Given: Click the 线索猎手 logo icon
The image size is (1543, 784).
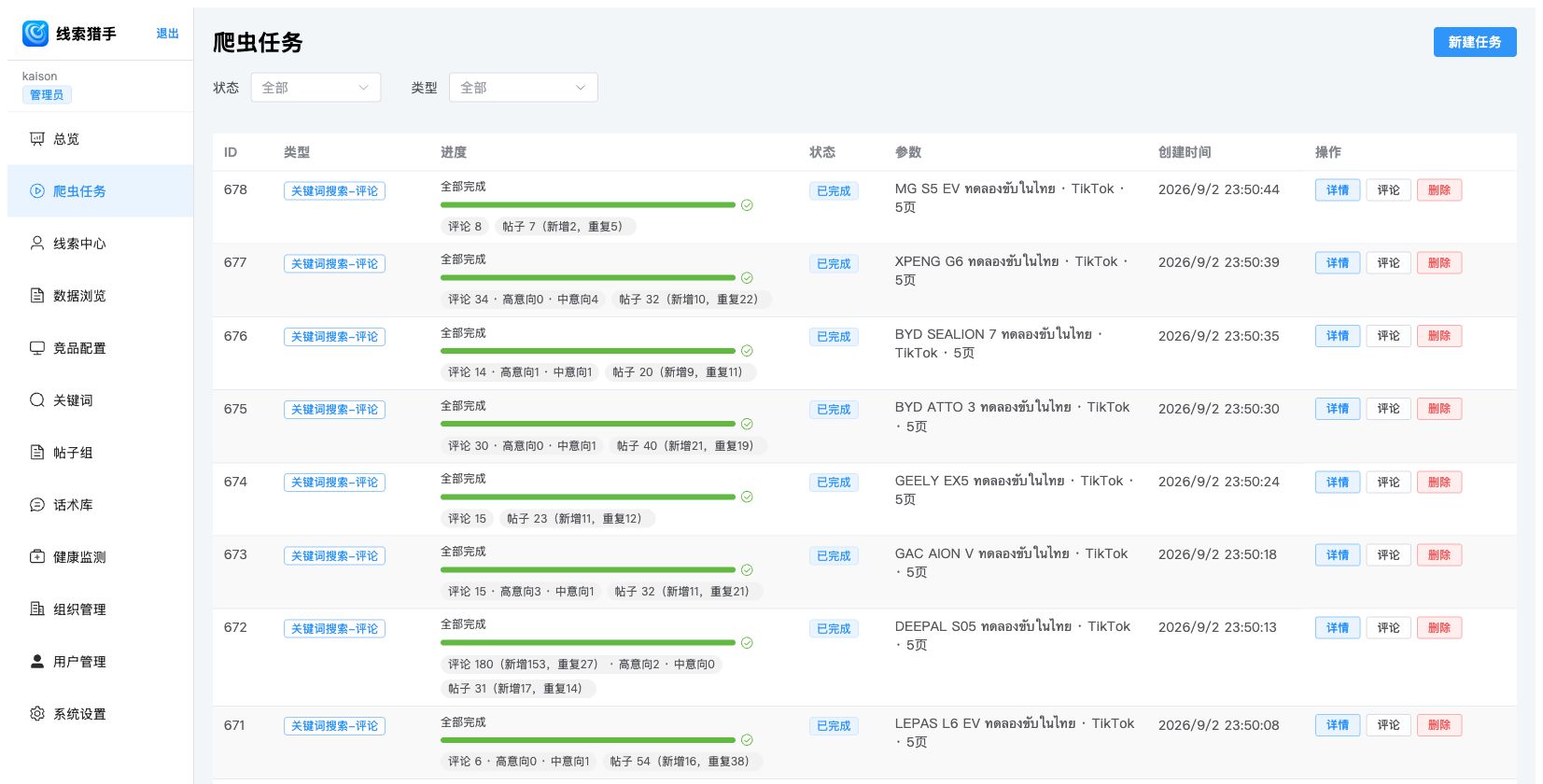Looking at the screenshot, I should [x=35, y=34].
